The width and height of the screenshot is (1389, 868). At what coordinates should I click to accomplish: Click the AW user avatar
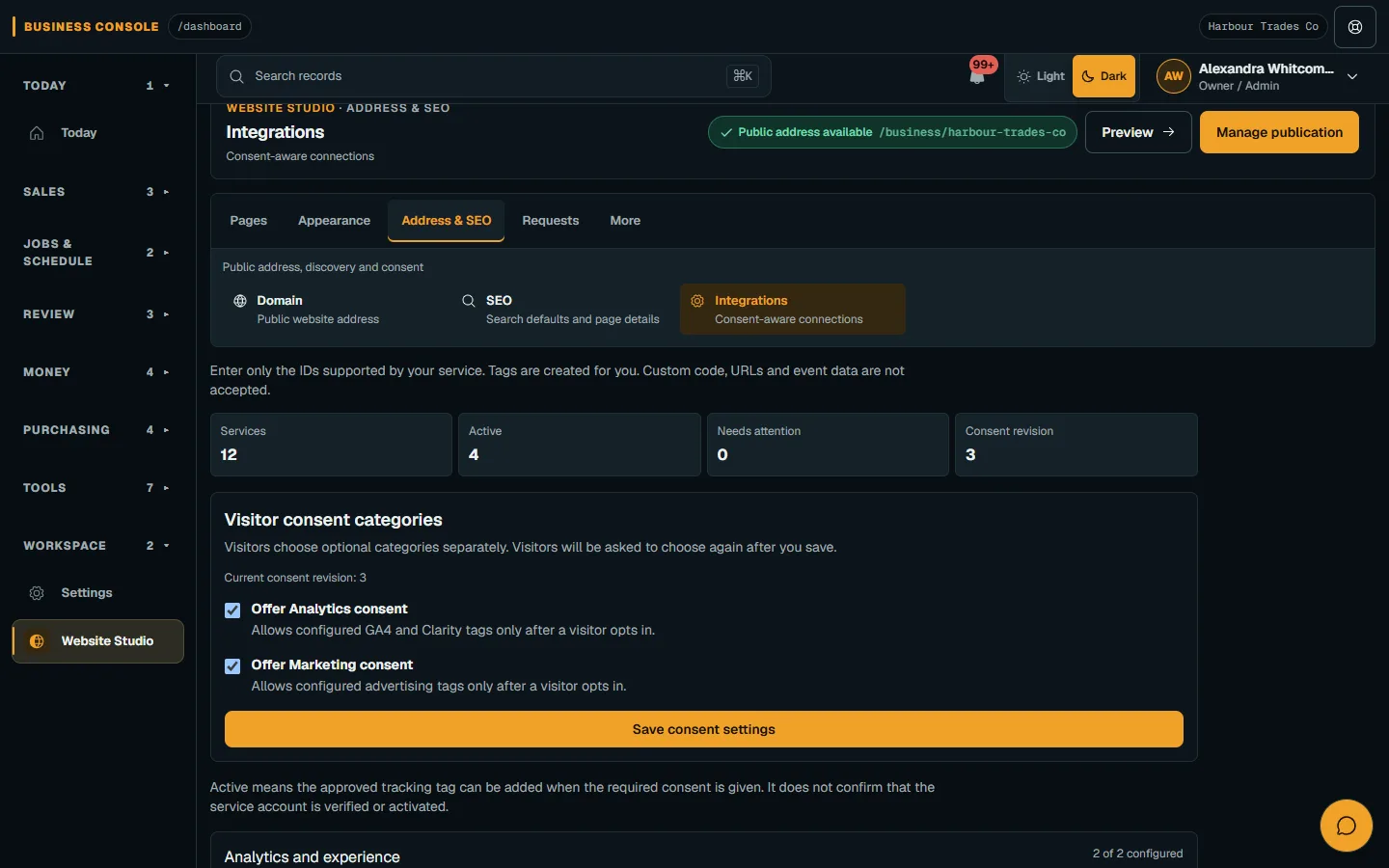click(x=1173, y=76)
